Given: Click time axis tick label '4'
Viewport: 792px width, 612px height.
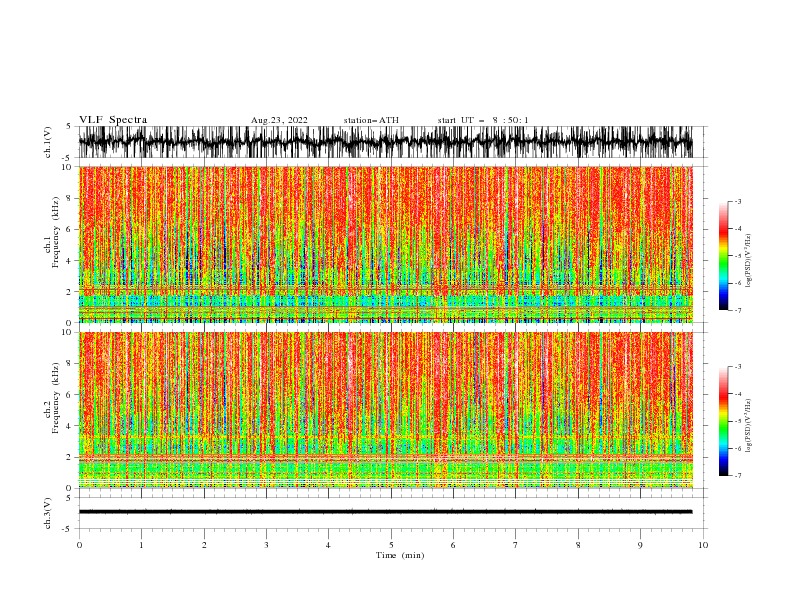Looking at the screenshot, I should coord(328,545).
